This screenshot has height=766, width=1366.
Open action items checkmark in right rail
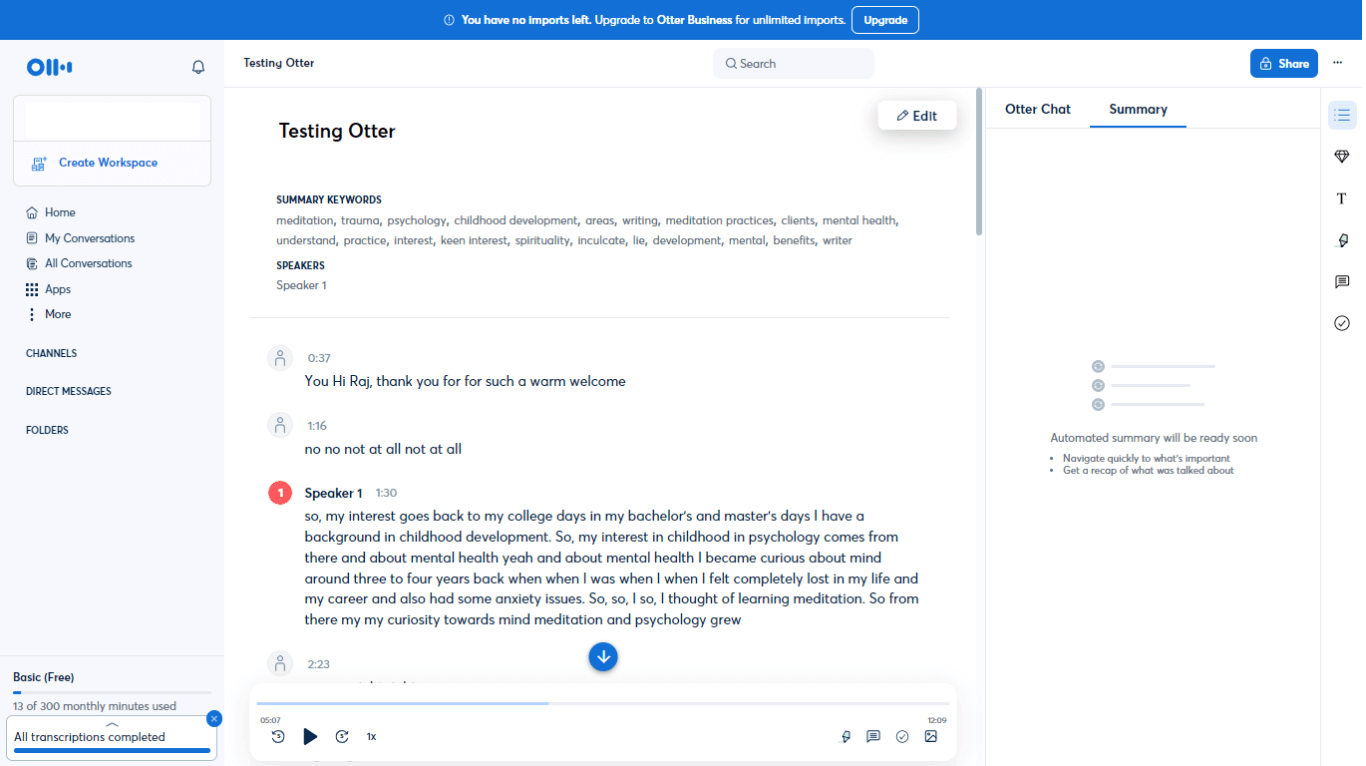1342,323
